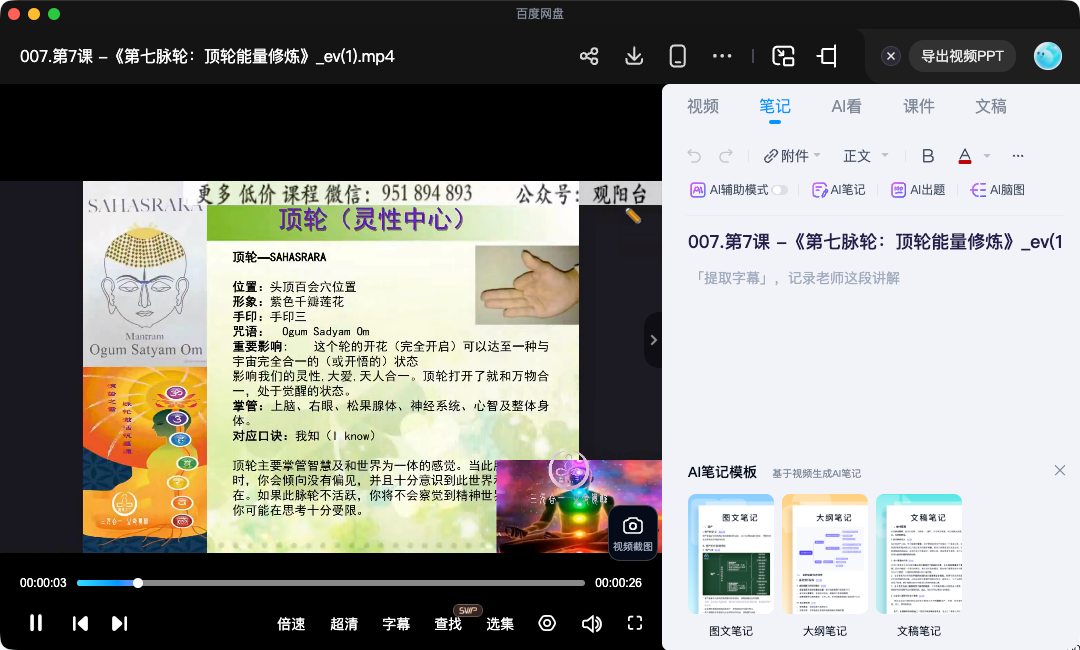Click the AI脑图 button
1080x650 pixels.
998,190
